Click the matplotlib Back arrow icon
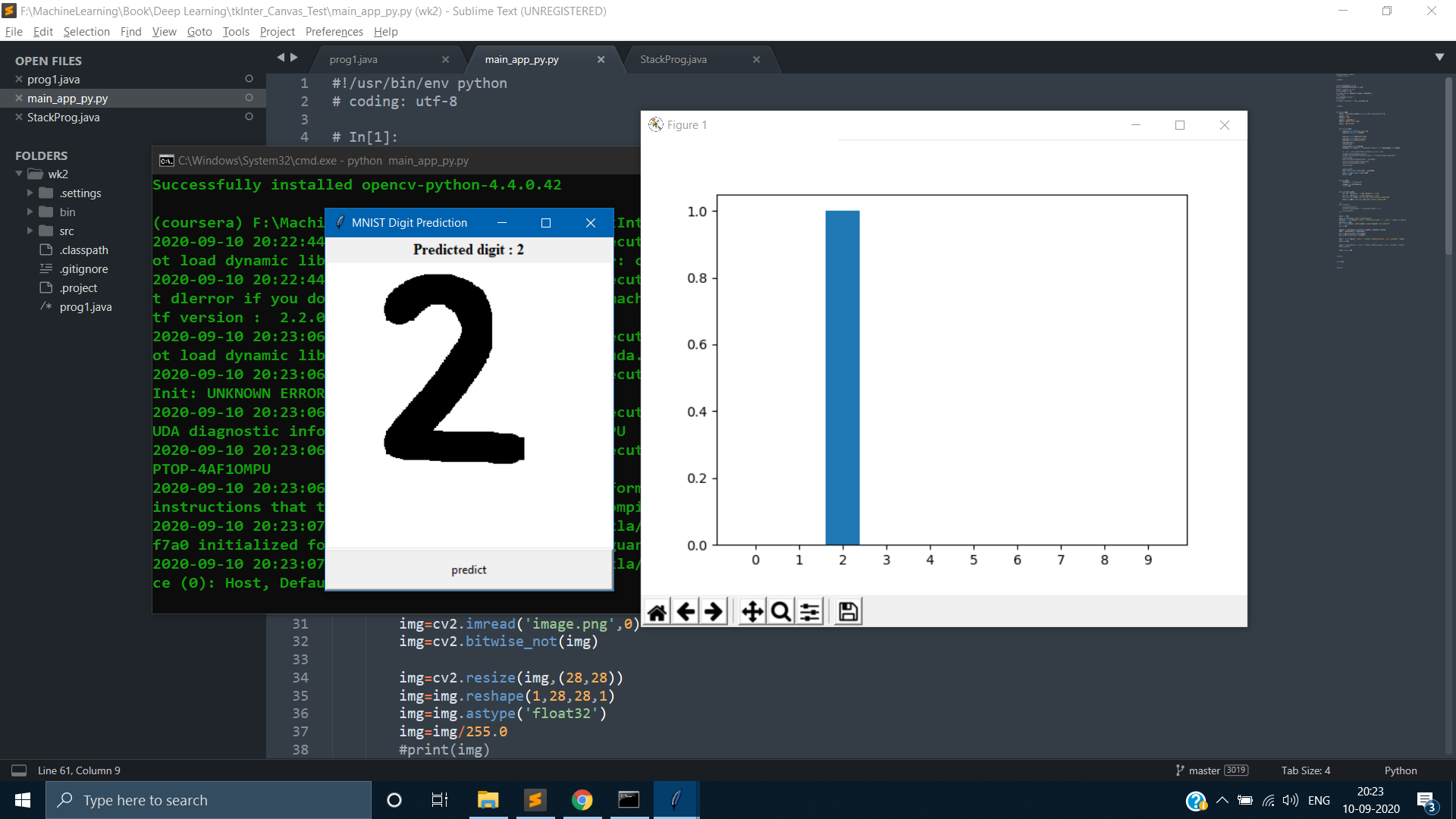The height and width of the screenshot is (819, 1456). click(x=686, y=612)
